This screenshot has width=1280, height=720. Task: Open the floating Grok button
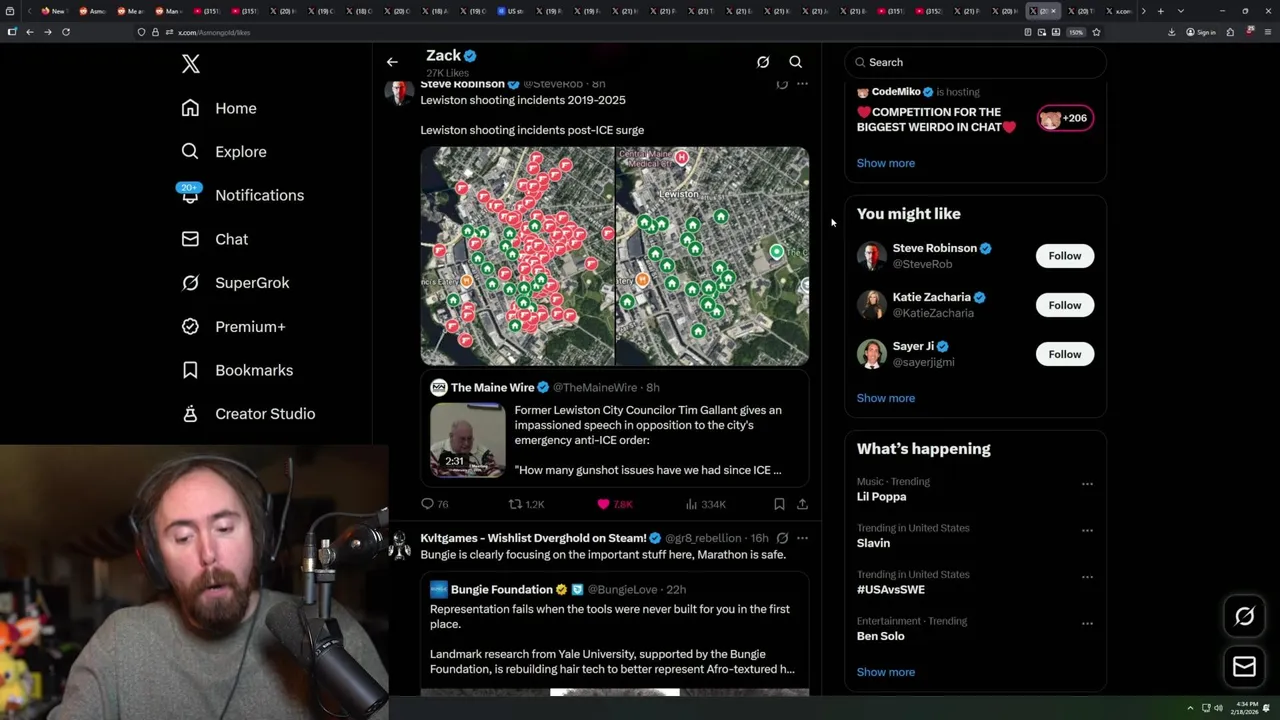tap(1244, 617)
